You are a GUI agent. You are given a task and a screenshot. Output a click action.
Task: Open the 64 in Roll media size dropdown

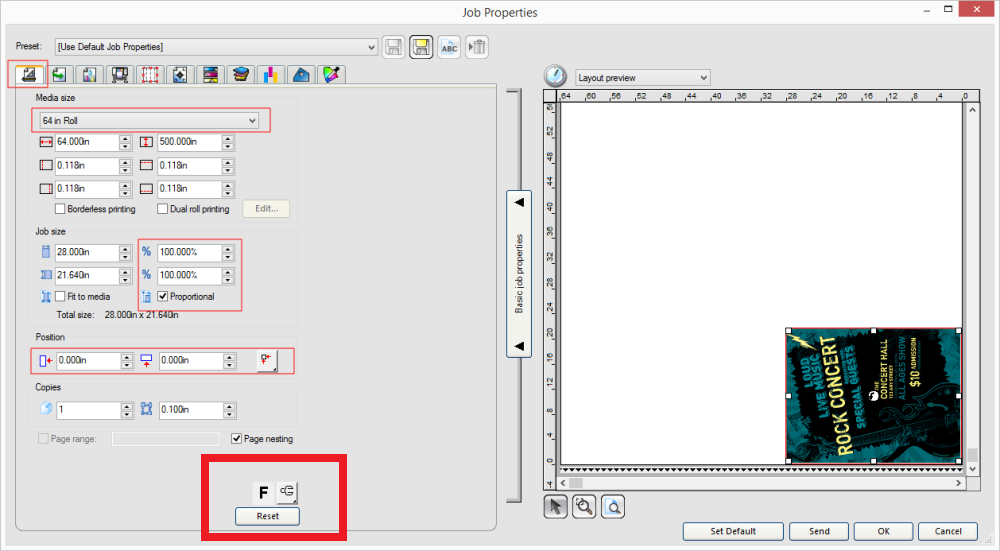tap(149, 121)
